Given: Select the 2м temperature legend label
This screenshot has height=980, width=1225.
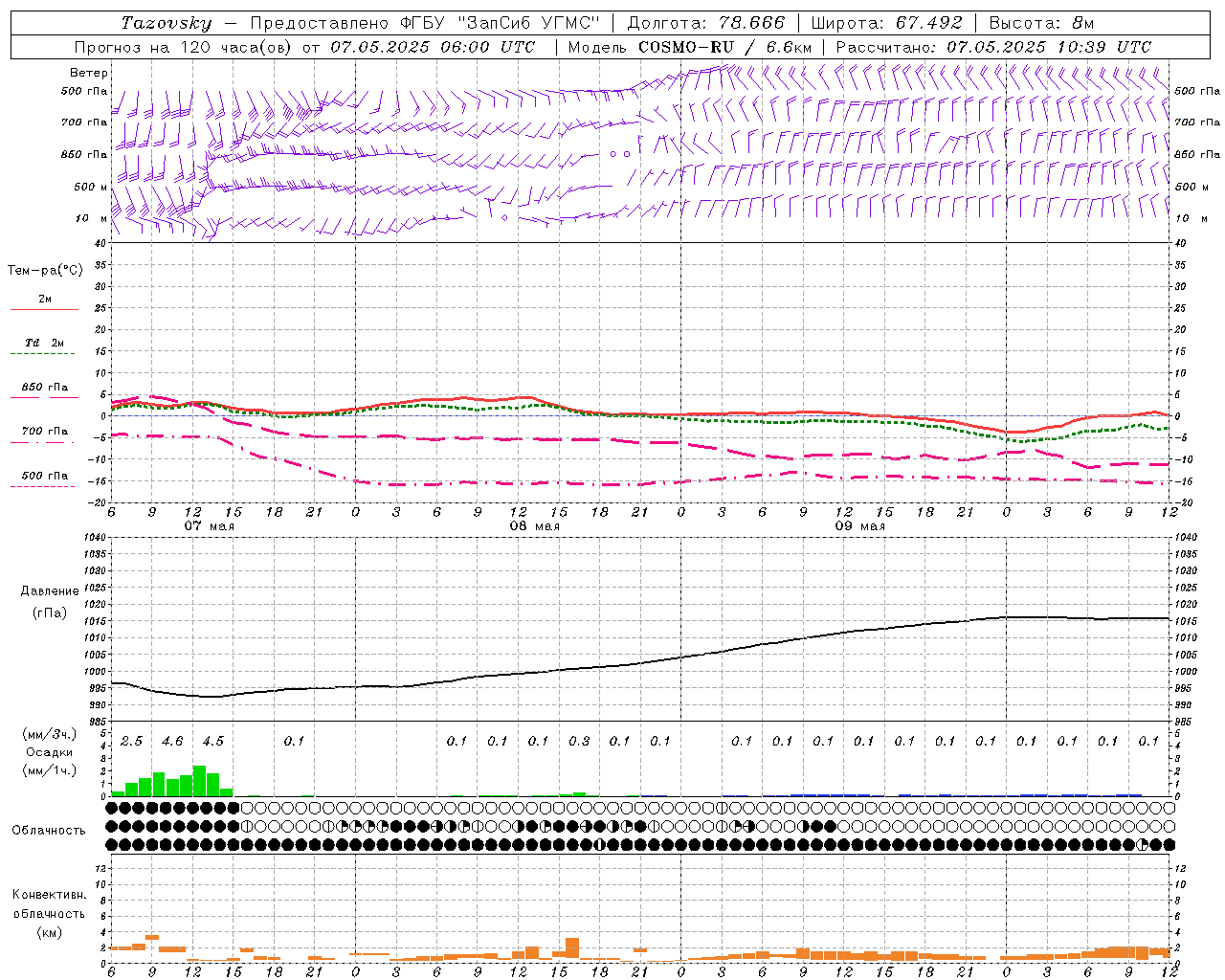Looking at the screenshot, I should coord(45,299).
